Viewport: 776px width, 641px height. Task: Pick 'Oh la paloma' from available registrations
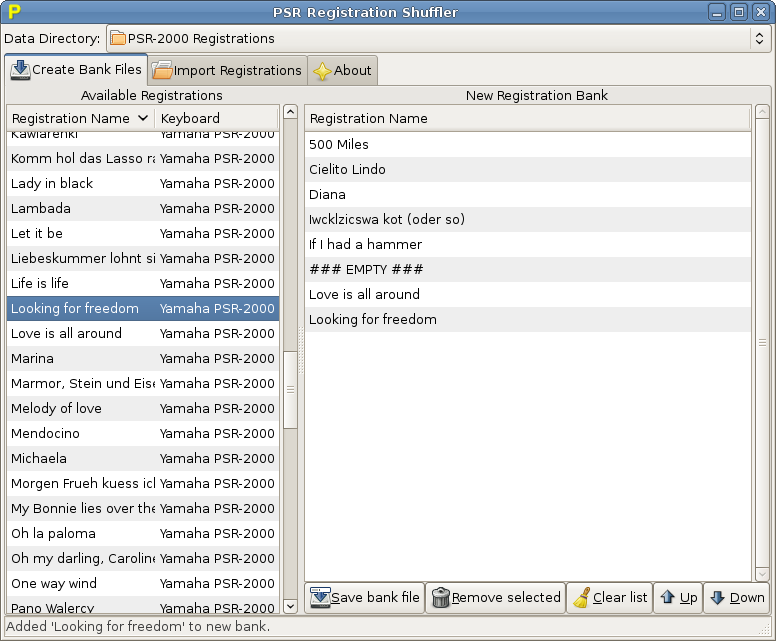[53, 533]
